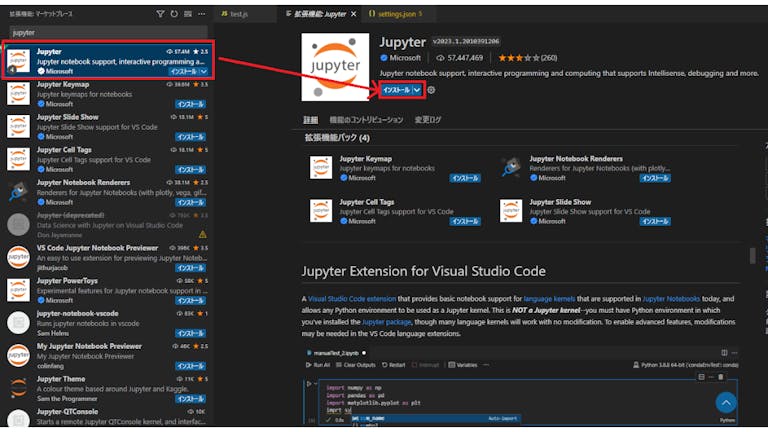Open the 機能のコントリビューション tab

[x=366, y=120]
